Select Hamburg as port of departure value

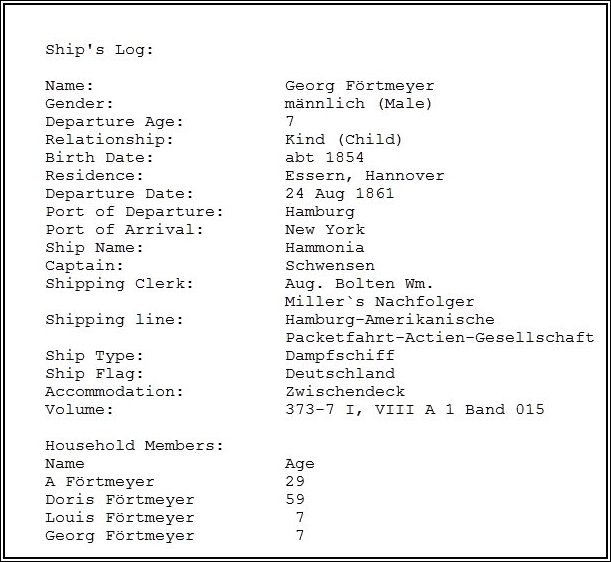click(319, 212)
